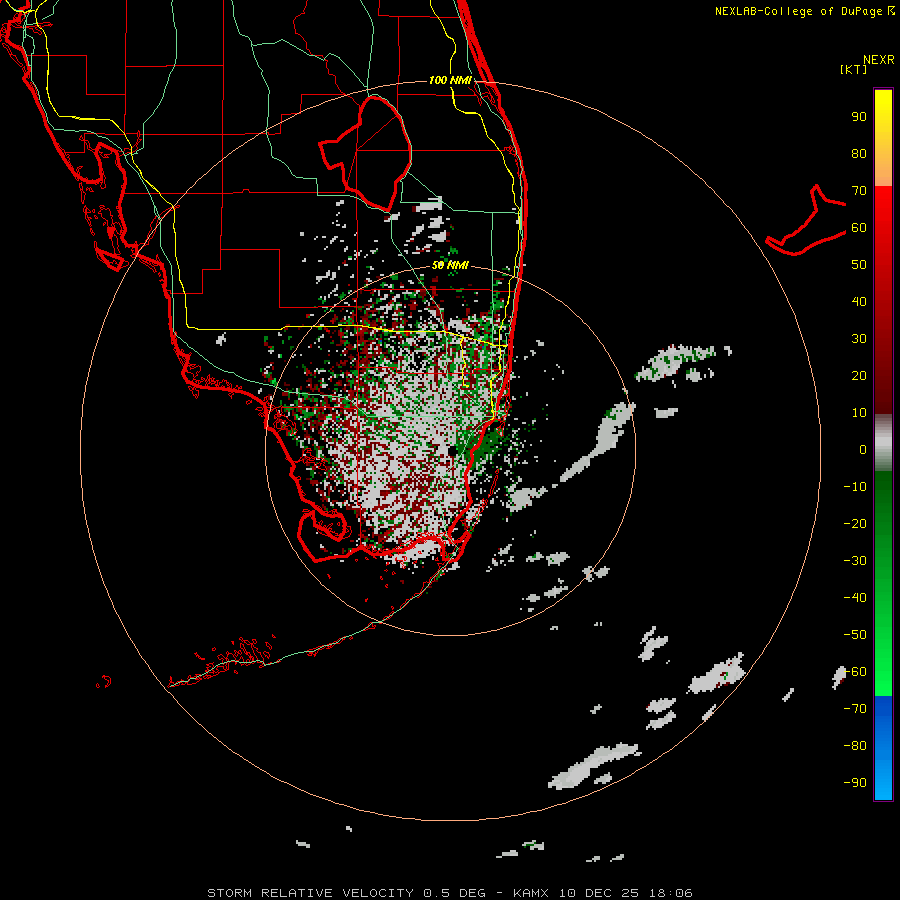The height and width of the screenshot is (900, 900).
Task: Click the STORM RELATIVE VELOCITY caption text
Action: (x=310, y=893)
